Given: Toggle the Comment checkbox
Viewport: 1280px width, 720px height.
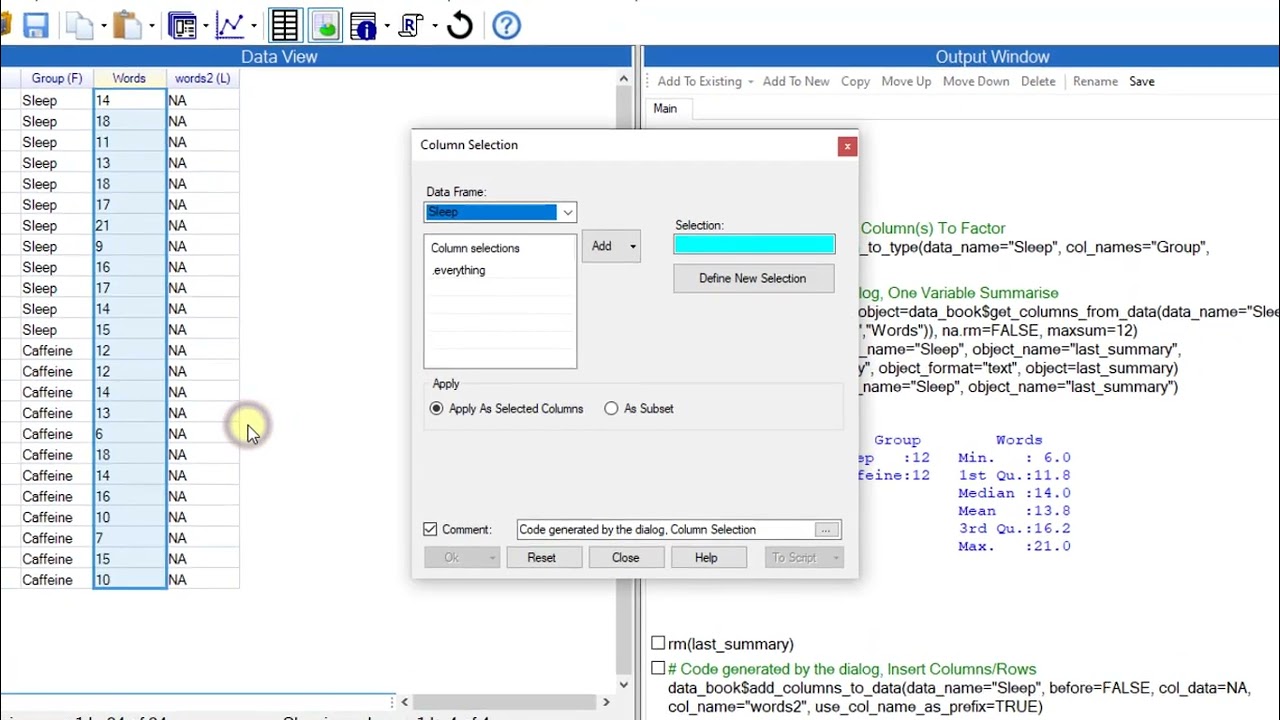Looking at the screenshot, I should coord(430,529).
